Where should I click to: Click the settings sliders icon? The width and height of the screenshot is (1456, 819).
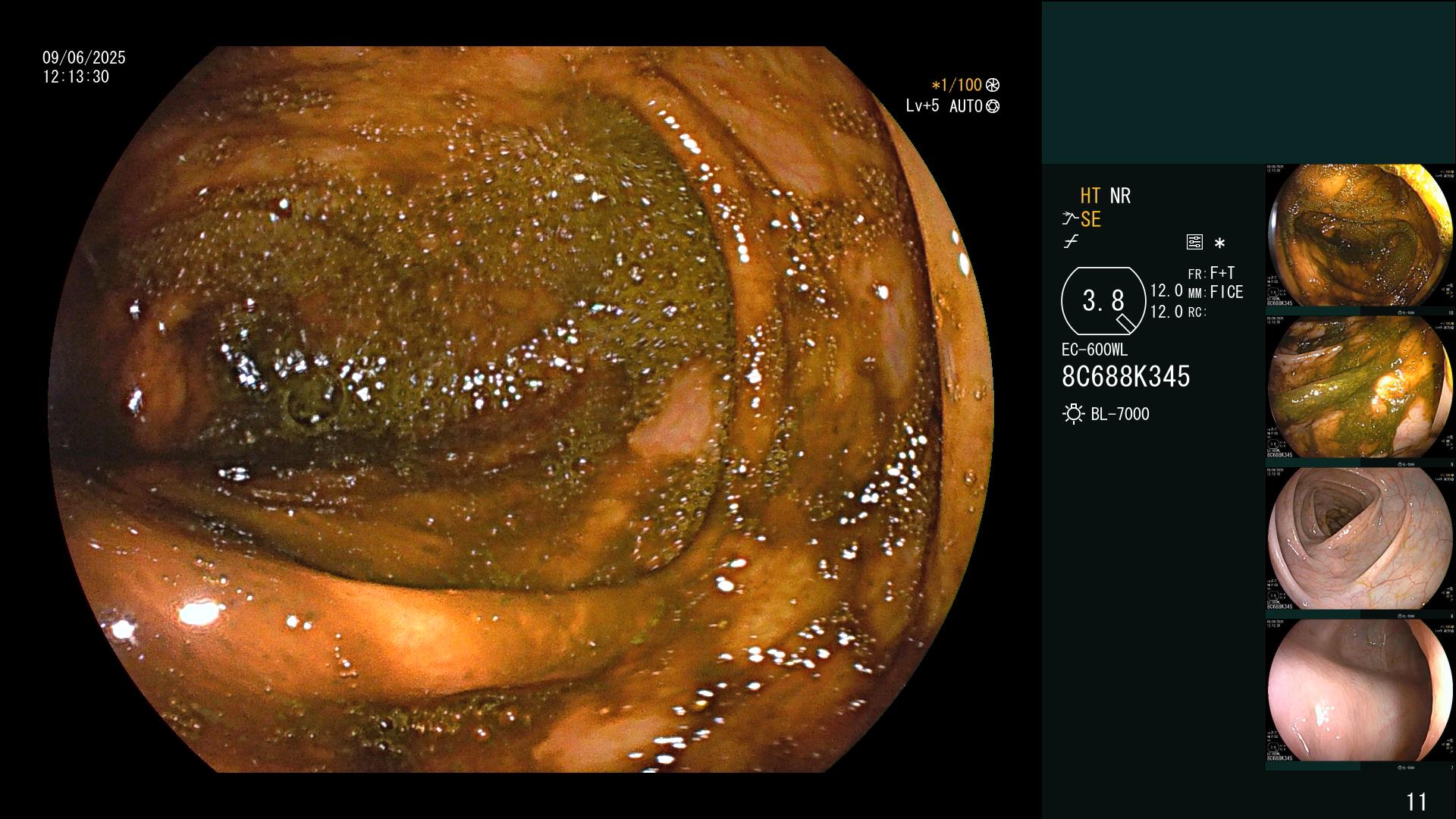point(1194,243)
